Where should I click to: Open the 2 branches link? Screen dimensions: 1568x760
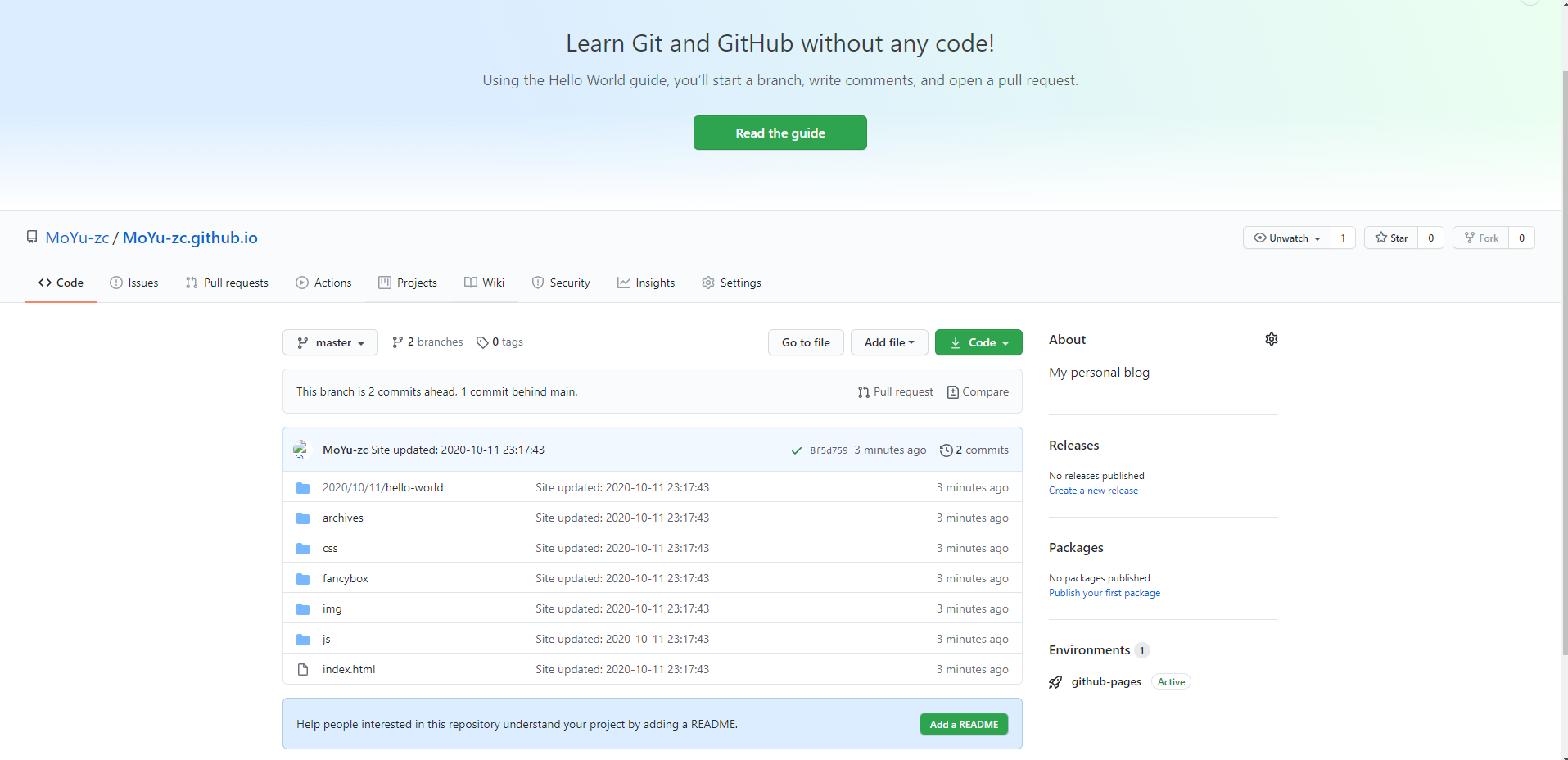point(427,342)
